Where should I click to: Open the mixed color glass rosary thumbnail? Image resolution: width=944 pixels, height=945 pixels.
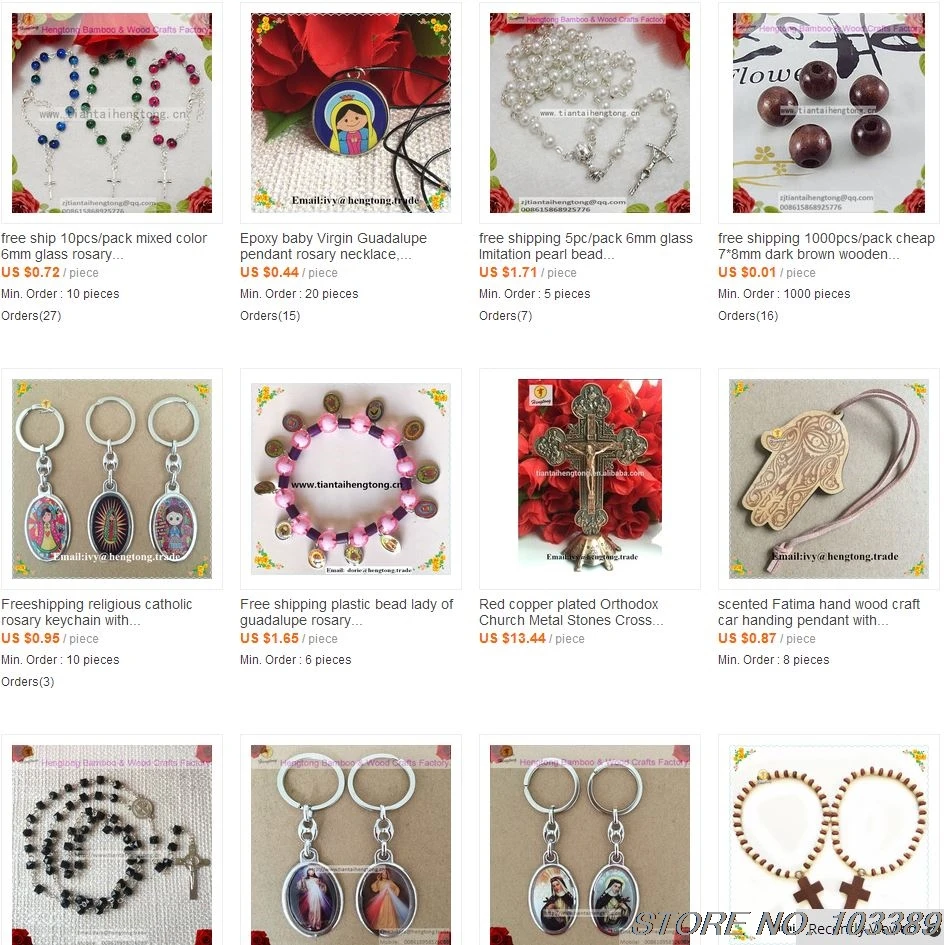click(112, 113)
